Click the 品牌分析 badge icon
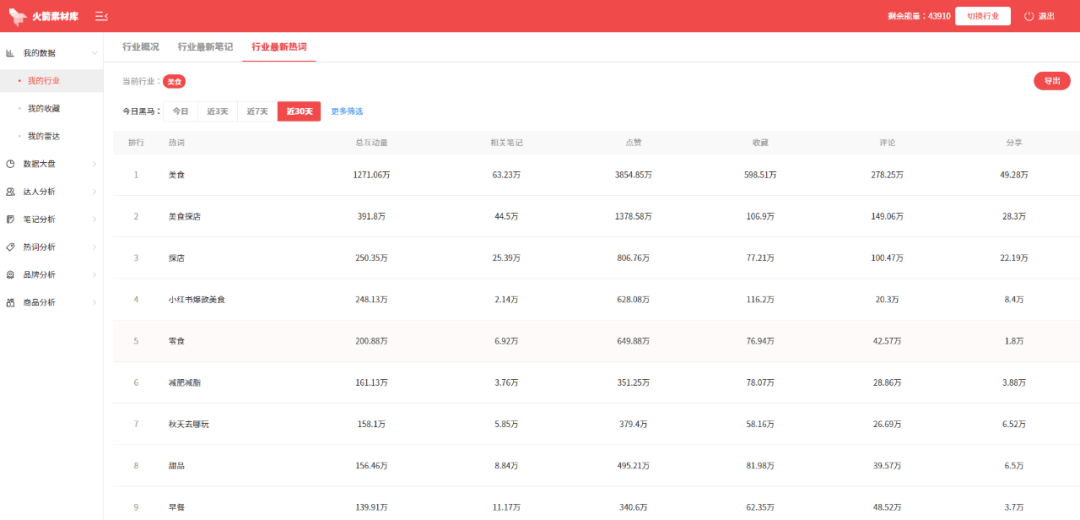 pyautogui.click(x=10, y=275)
